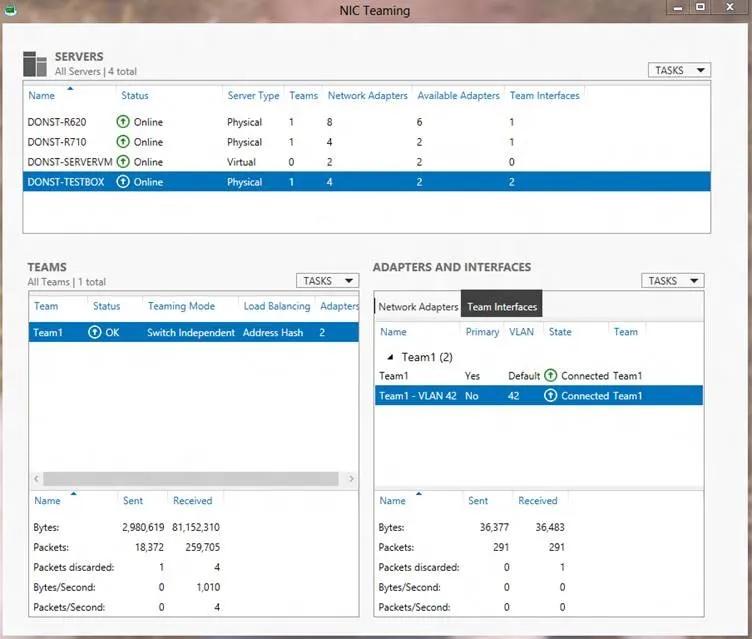Open Adapters and Interfaces TASKS dropdown
This screenshot has height=639, width=752.
pos(672,281)
